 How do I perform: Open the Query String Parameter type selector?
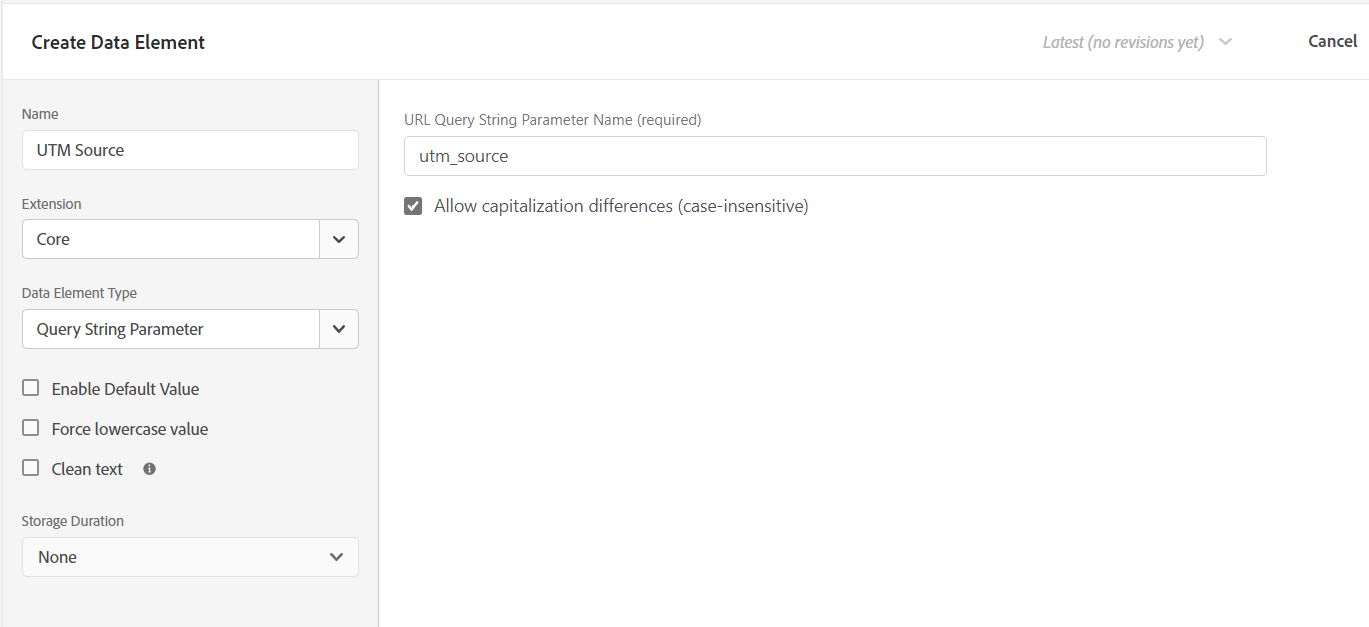click(170, 329)
